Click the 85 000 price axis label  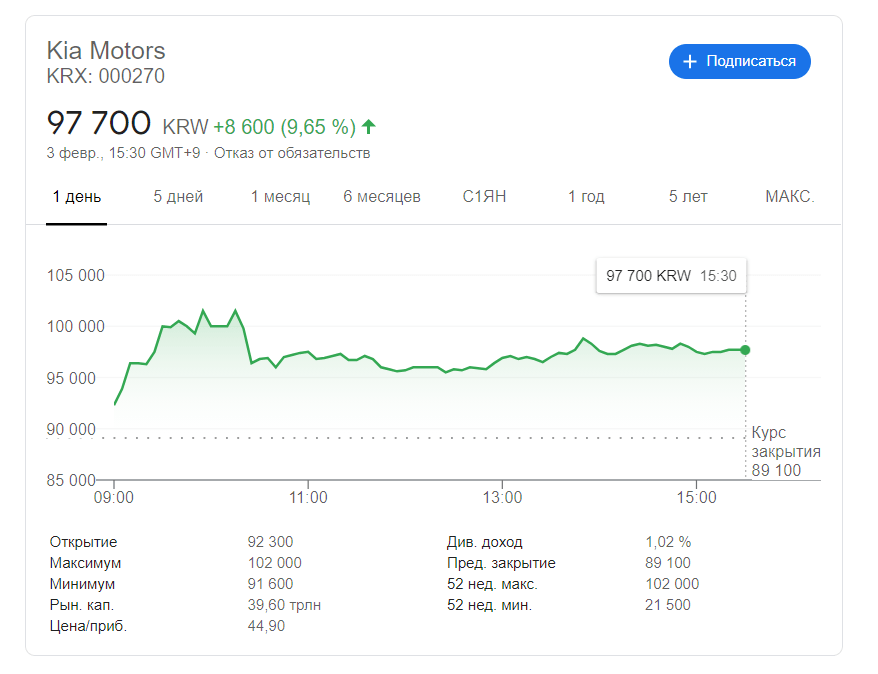coord(71,480)
